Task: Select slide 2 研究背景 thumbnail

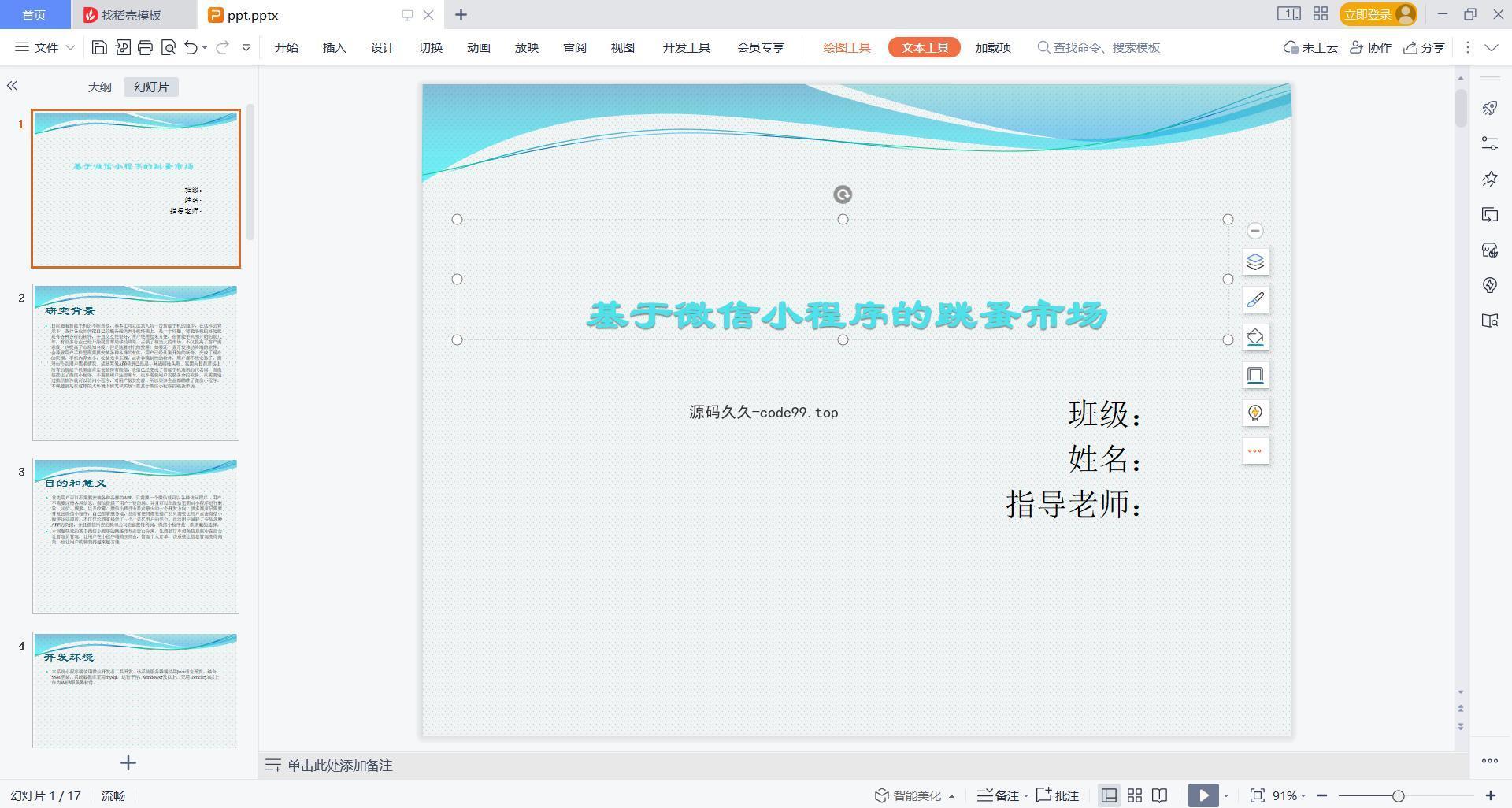Action: click(x=135, y=362)
